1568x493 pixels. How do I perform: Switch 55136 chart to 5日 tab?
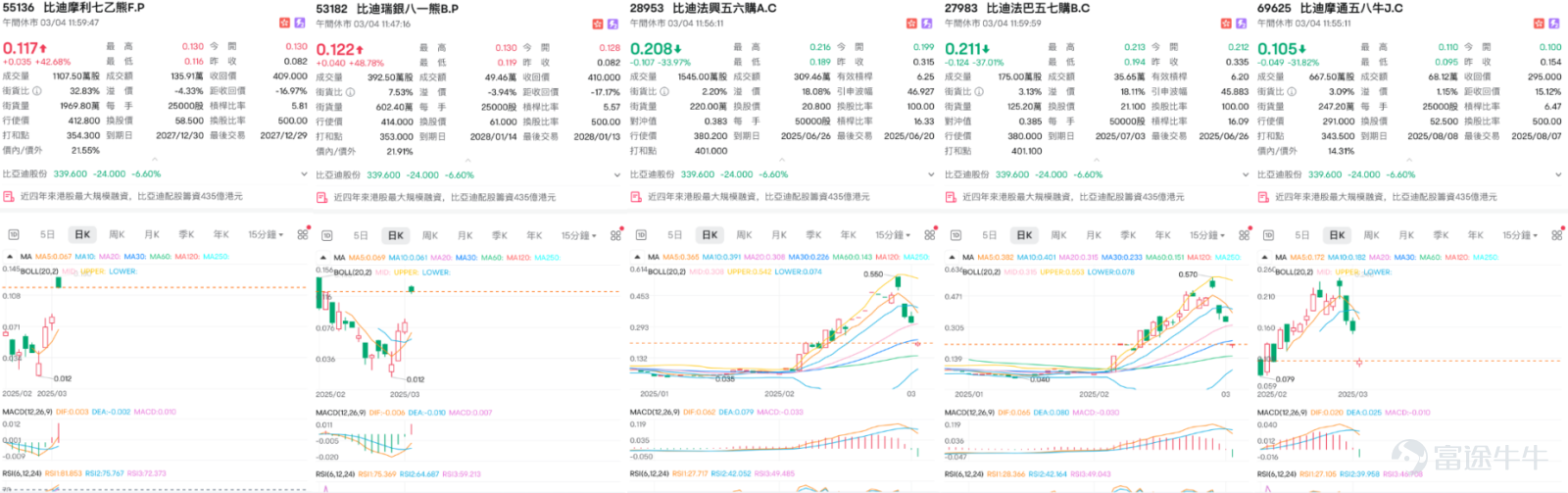tap(47, 235)
